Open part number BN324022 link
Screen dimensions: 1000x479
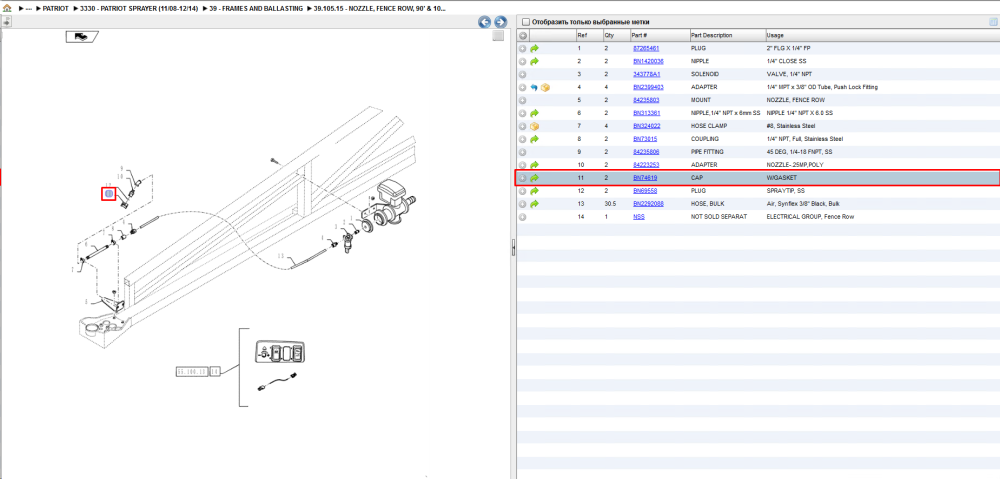[x=646, y=126]
